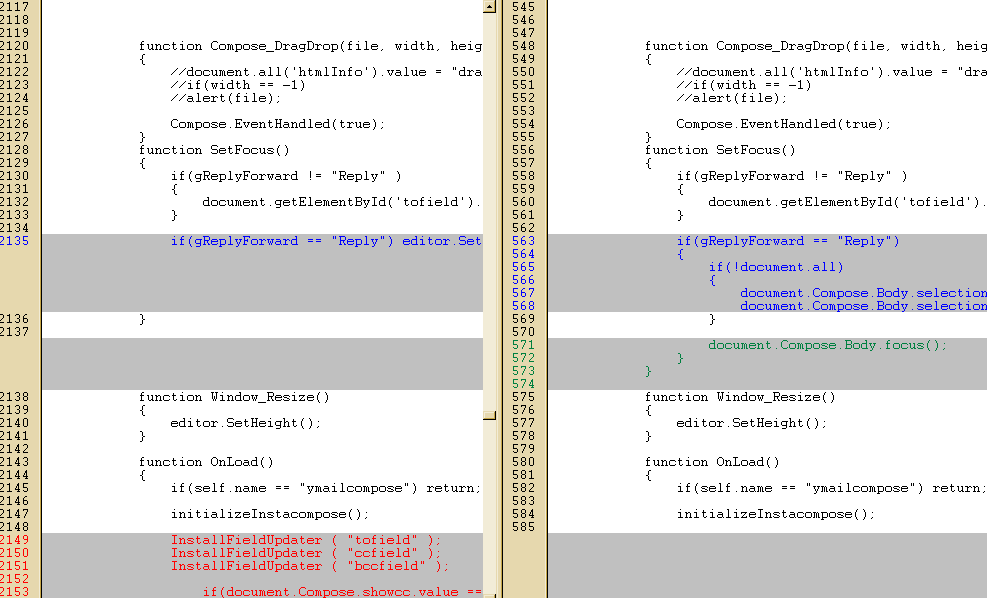Click the ymailcompose check on line 2145
The height and width of the screenshot is (598, 987).
coord(326,488)
